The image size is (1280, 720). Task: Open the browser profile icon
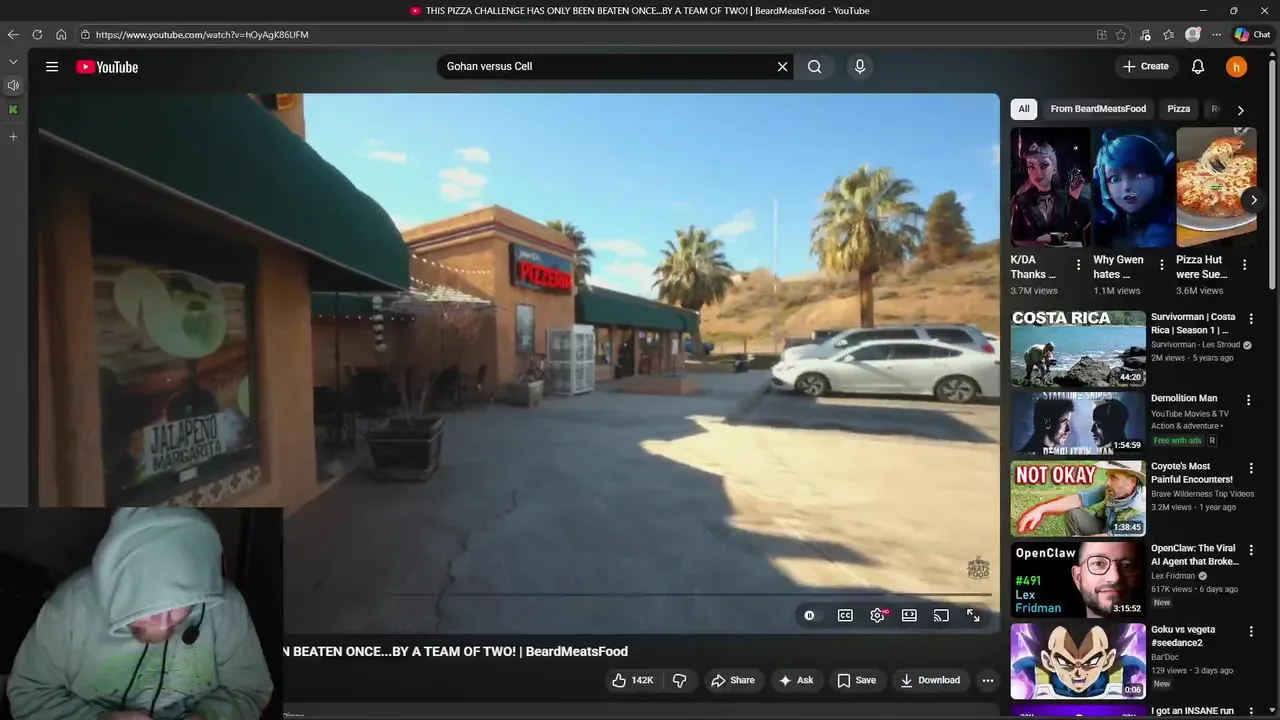click(1192, 34)
